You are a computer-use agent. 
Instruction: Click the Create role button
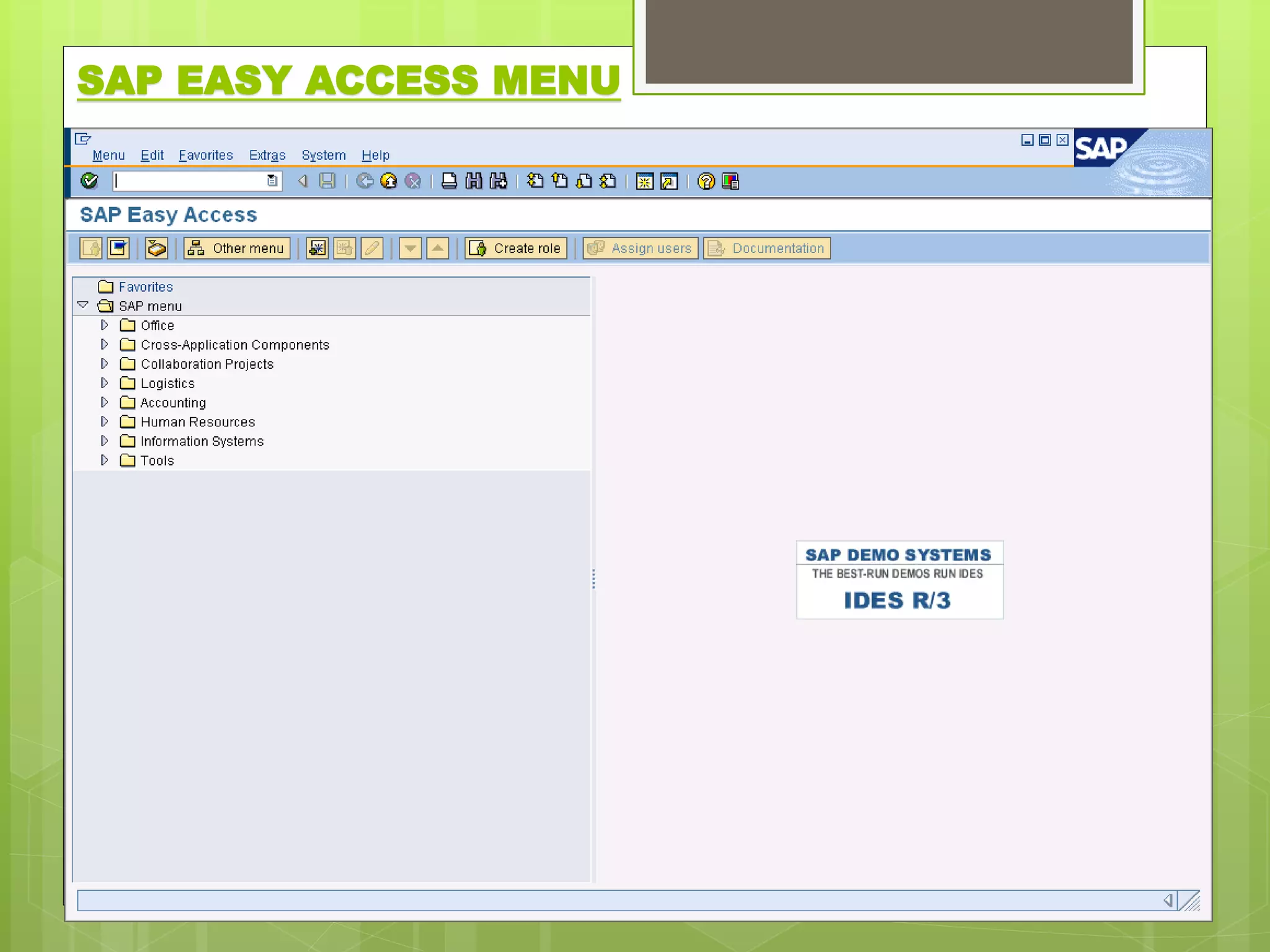click(516, 249)
